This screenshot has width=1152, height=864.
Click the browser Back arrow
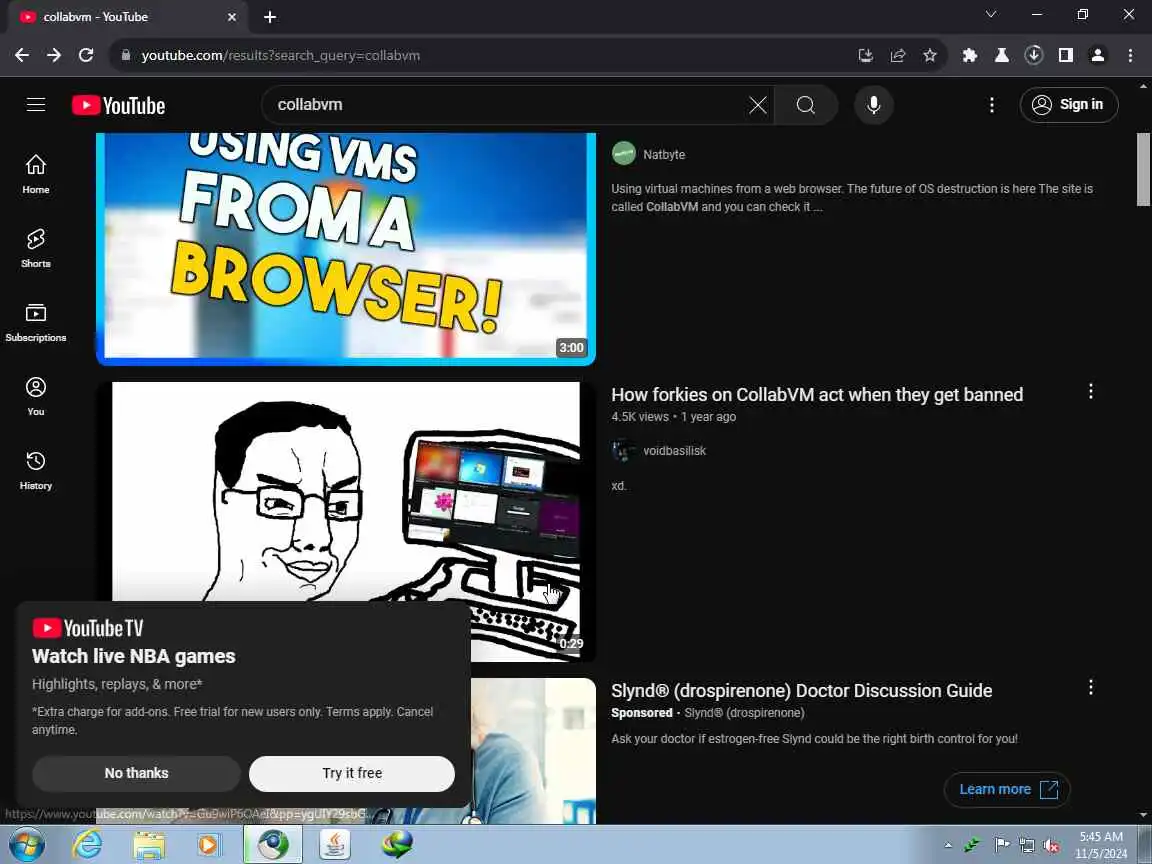tap(22, 55)
